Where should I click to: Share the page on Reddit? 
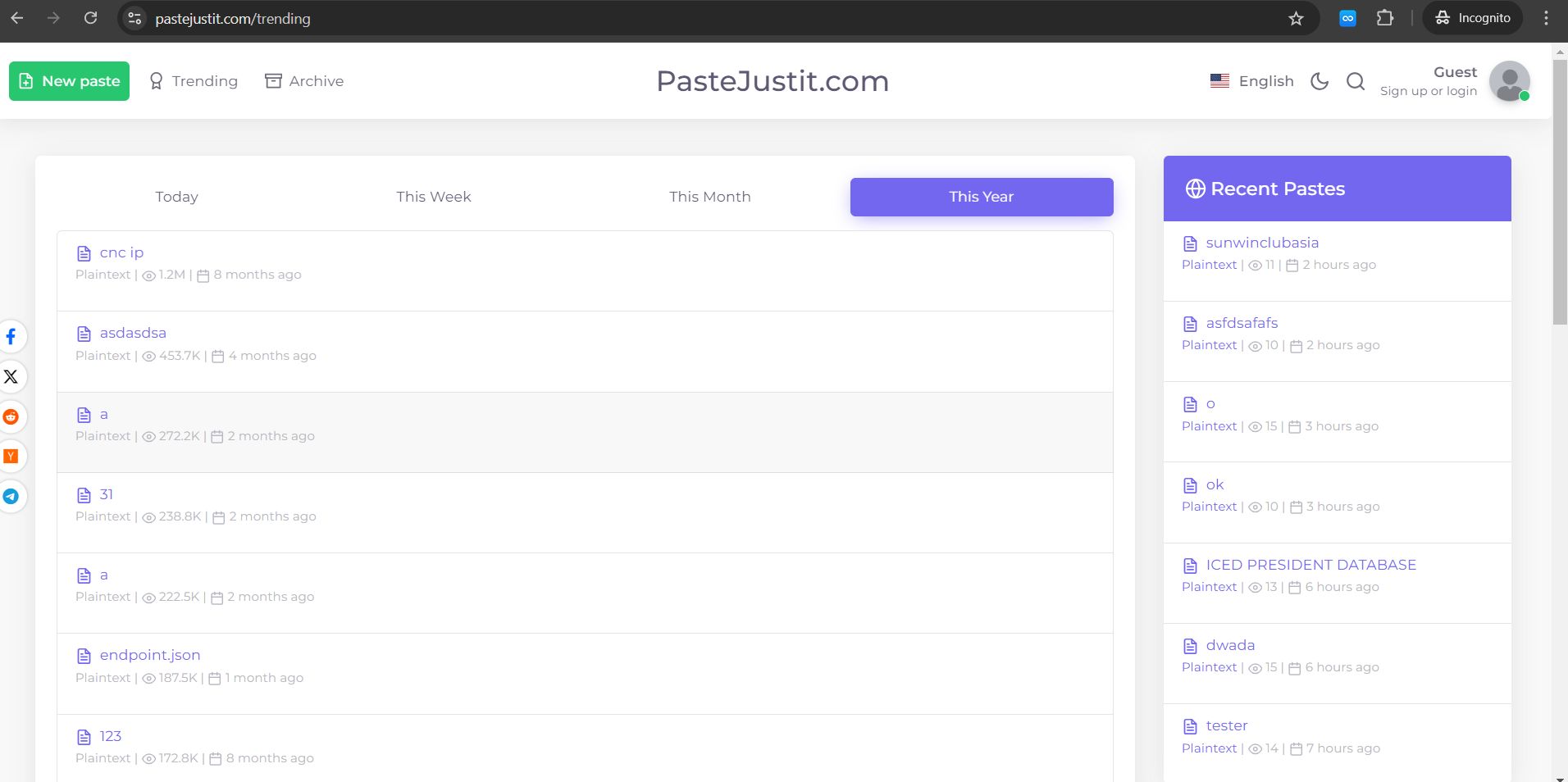click(x=11, y=417)
